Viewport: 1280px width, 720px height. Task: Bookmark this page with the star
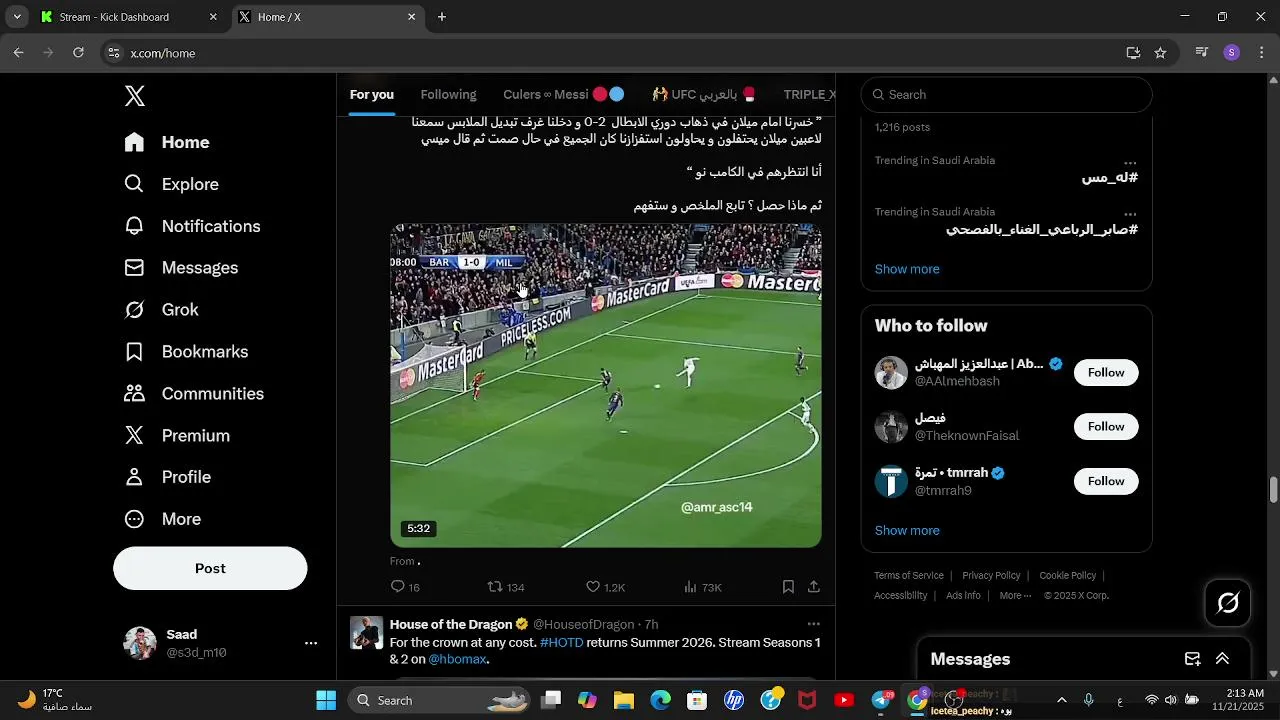1160,53
